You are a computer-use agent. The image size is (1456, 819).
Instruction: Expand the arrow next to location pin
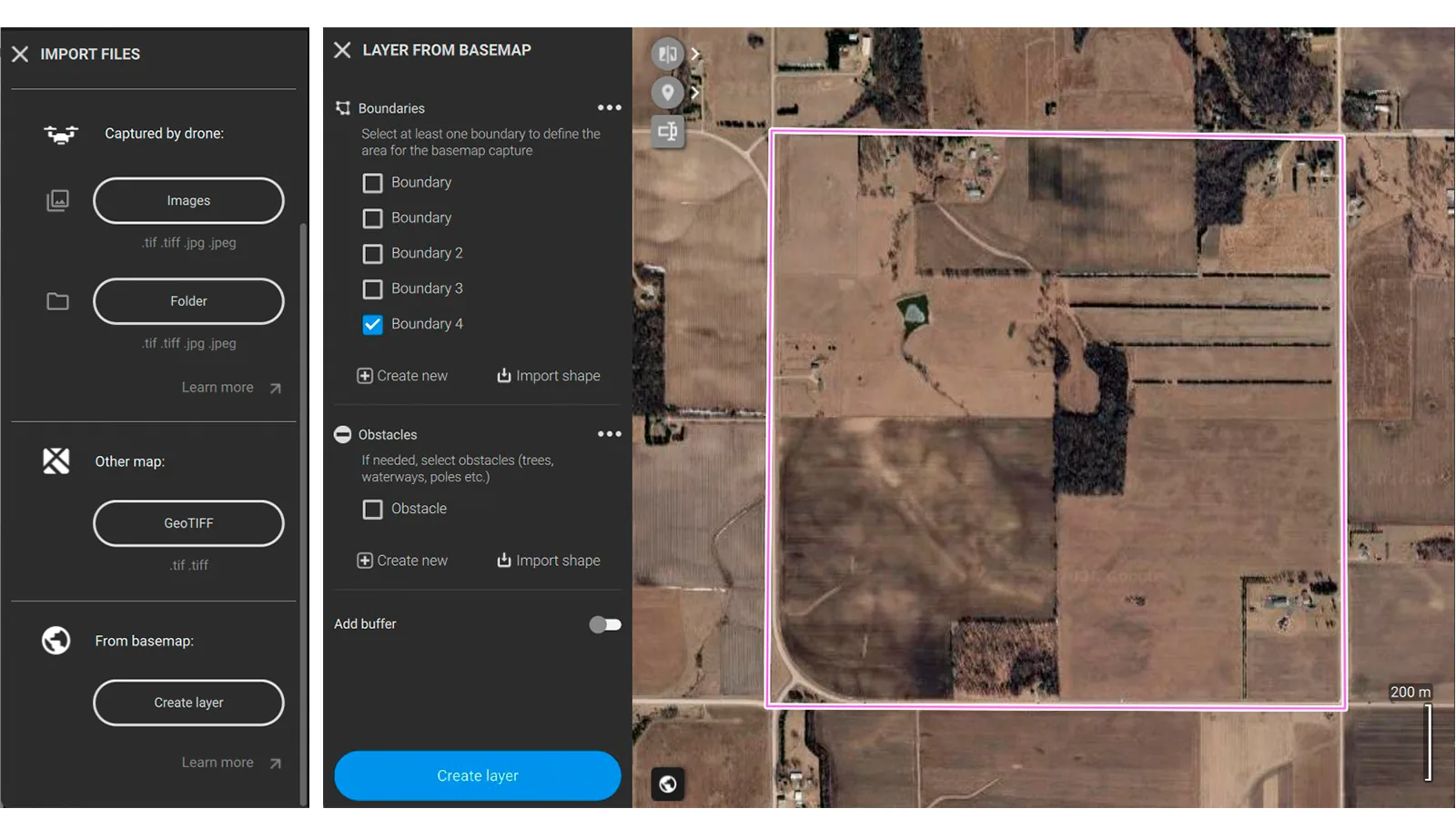tap(695, 92)
